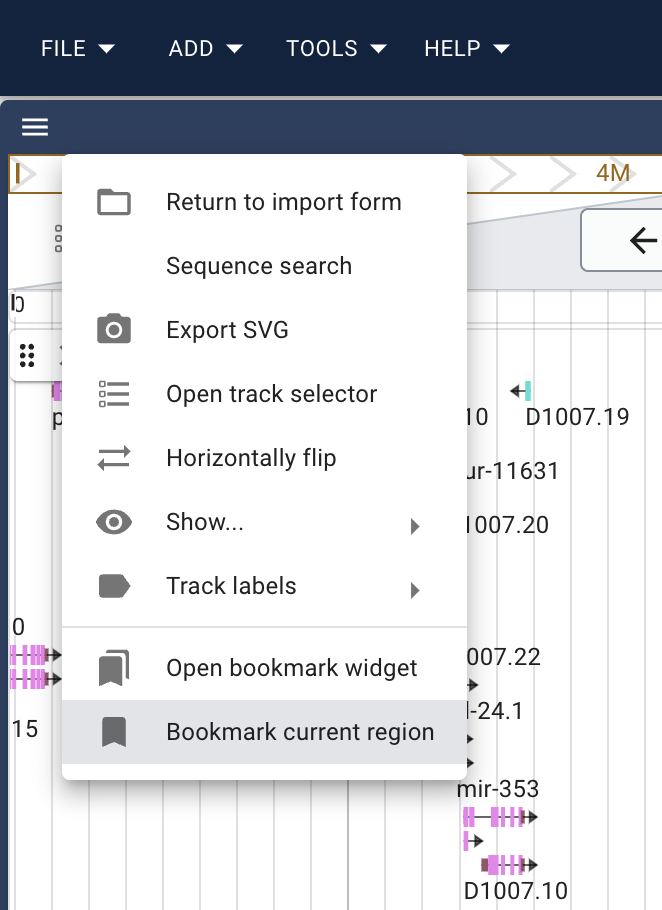Click the folder icon for import form
The height and width of the screenshot is (910, 662).
coord(114,202)
